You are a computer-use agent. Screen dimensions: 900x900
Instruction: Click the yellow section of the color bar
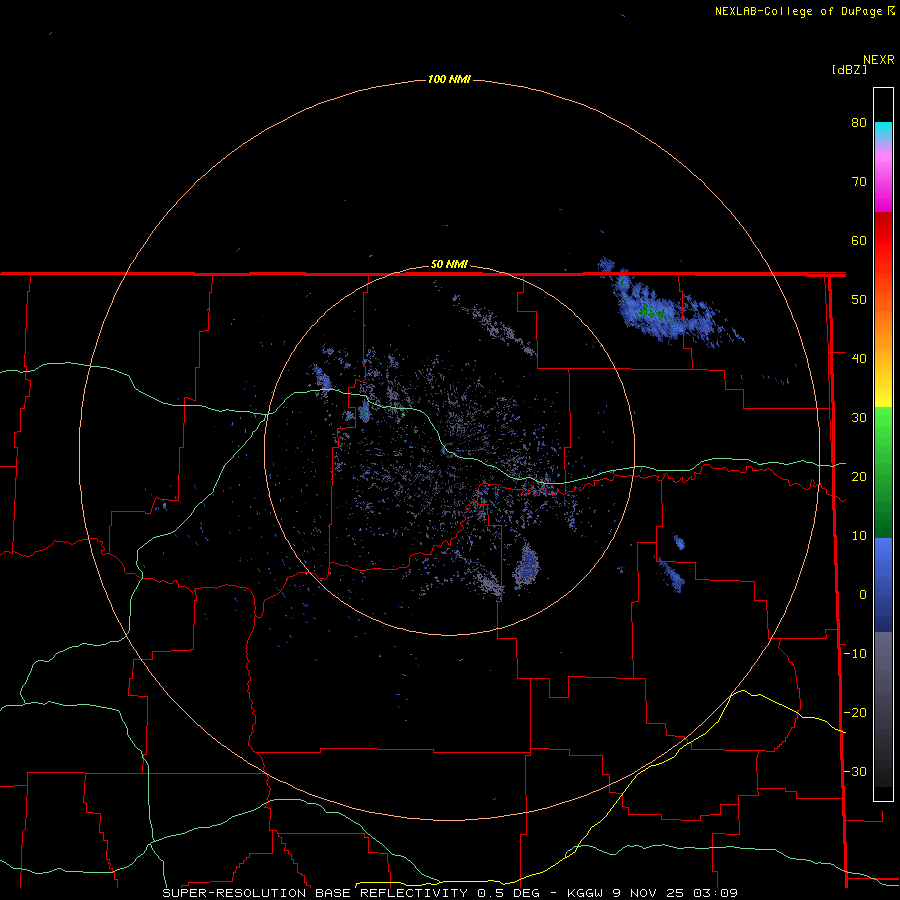(x=883, y=393)
